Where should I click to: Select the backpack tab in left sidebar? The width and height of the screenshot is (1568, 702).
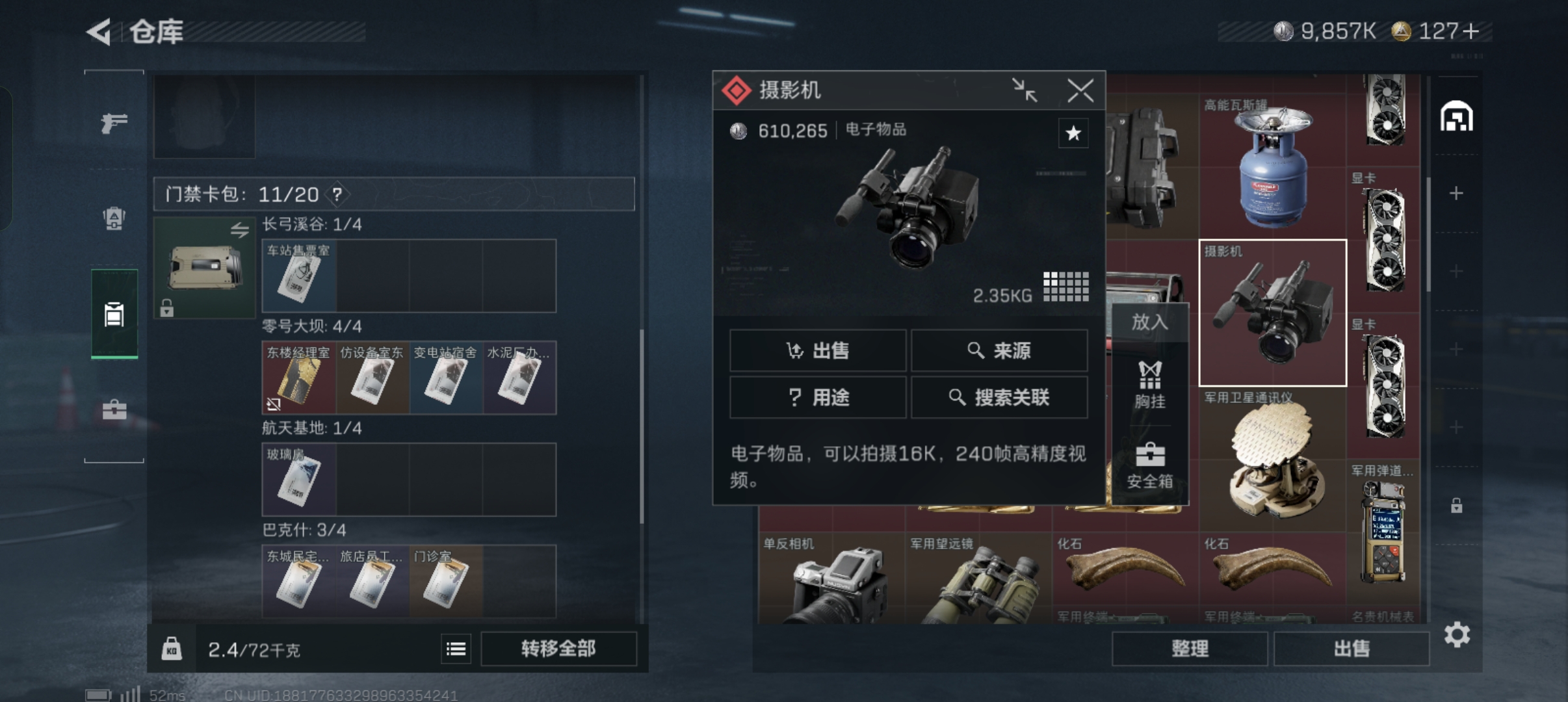[x=114, y=218]
